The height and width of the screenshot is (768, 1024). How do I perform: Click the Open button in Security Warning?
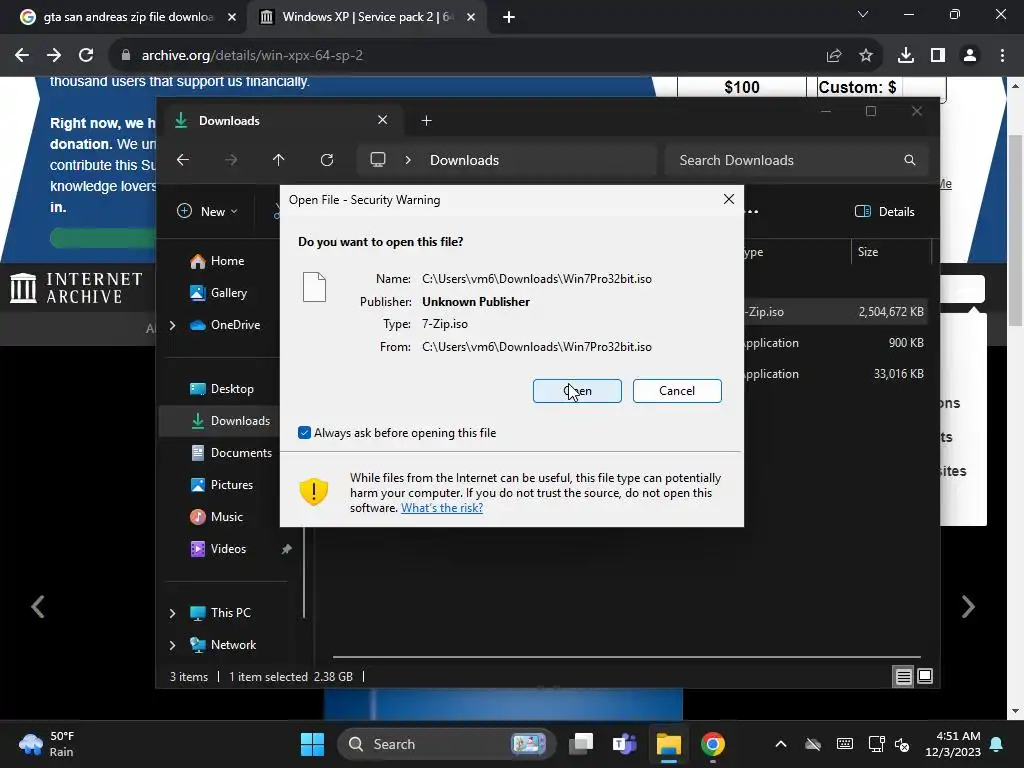[577, 391]
